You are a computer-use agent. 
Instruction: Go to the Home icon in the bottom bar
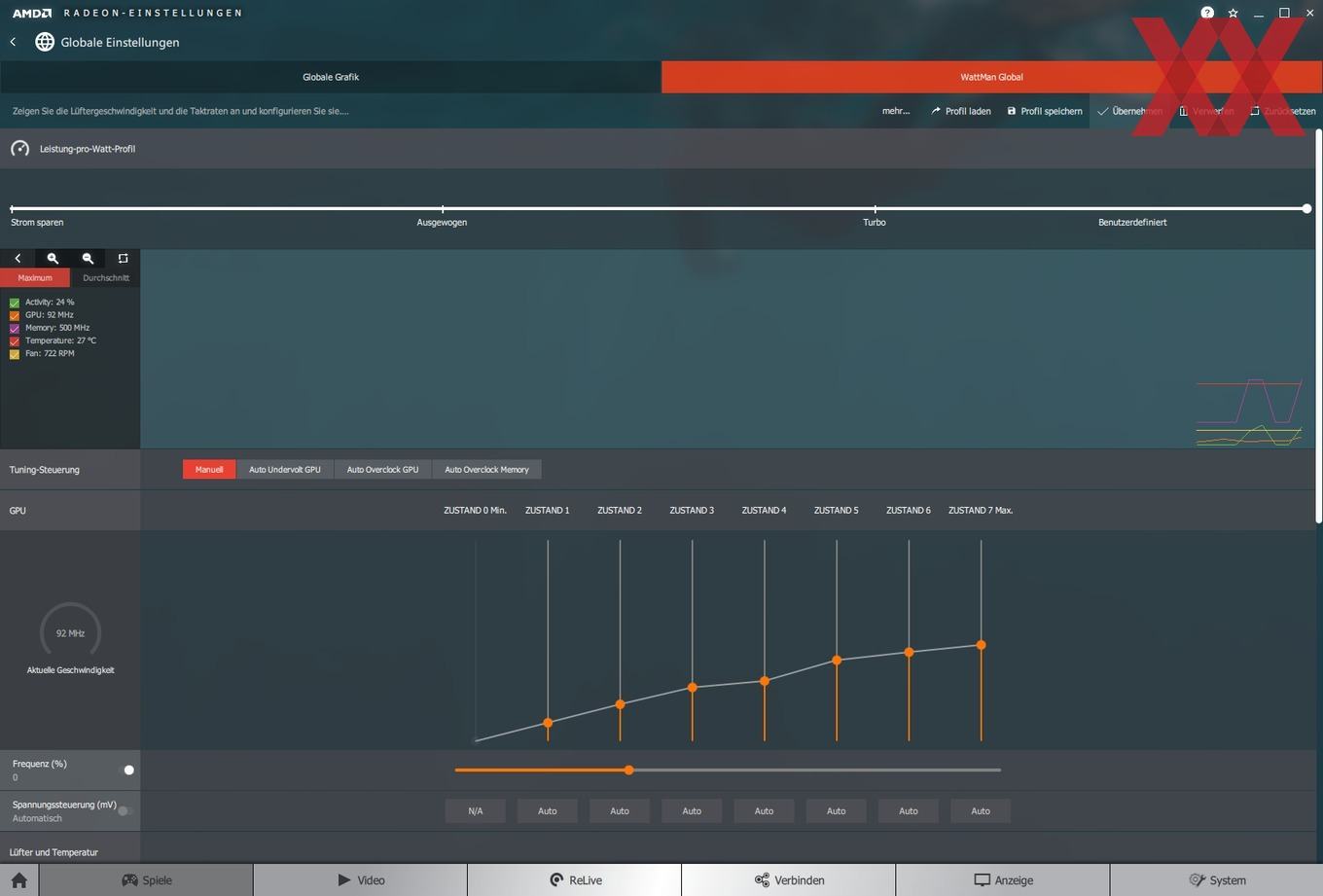pos(19,879)
